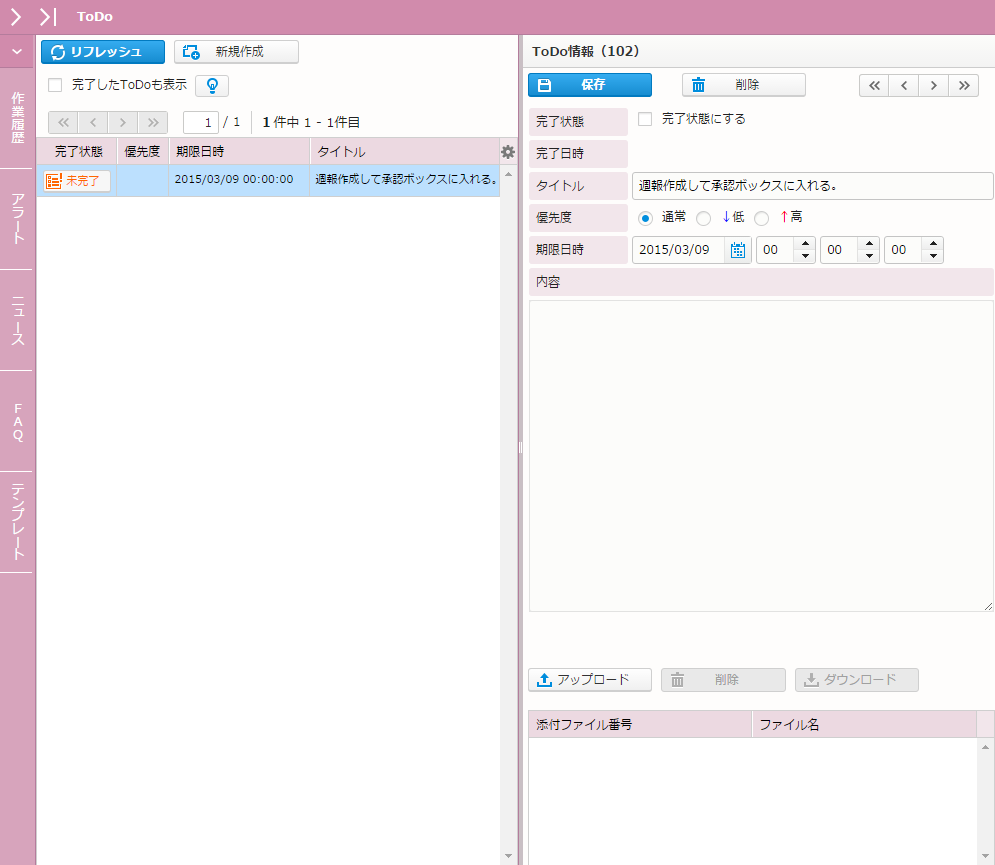This screenshot has height=865, width=995.
Task: Go to first ToDo record in detail panel
Action: click(874, 86)
